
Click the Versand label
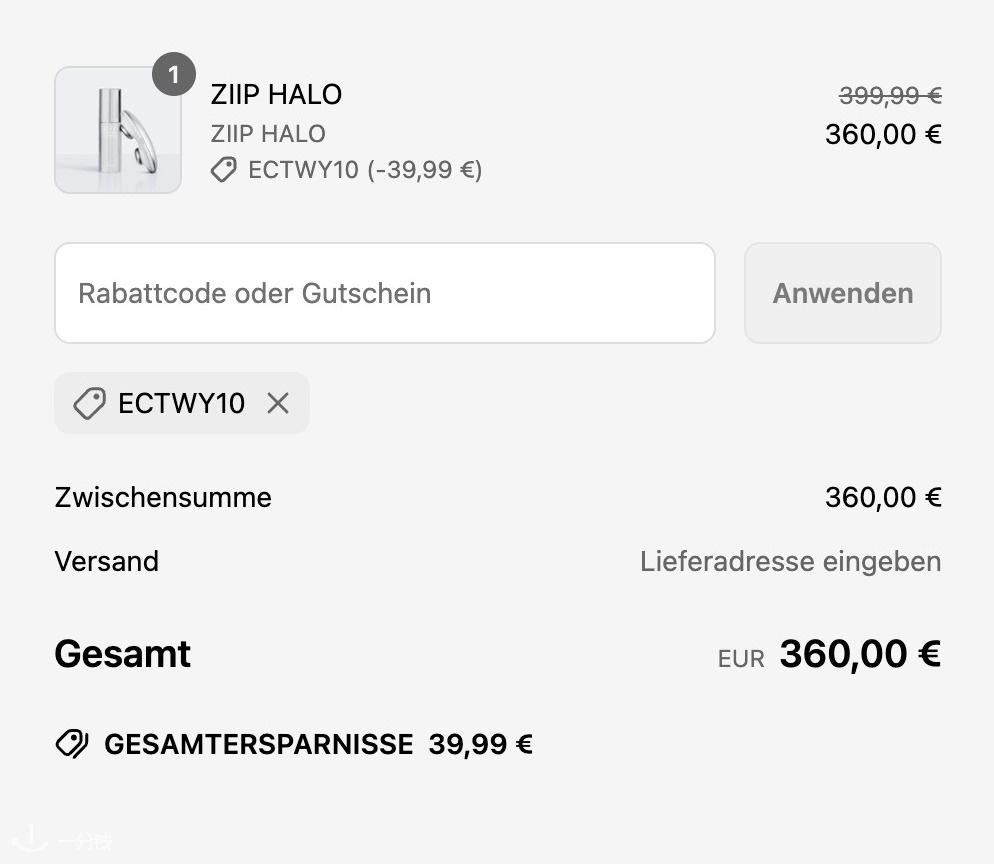point(106,562)
